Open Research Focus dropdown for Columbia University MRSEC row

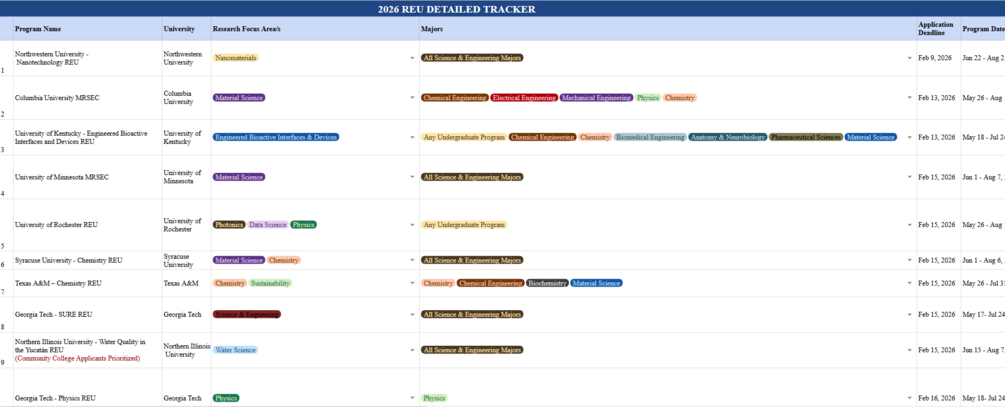tap(412, 98)
